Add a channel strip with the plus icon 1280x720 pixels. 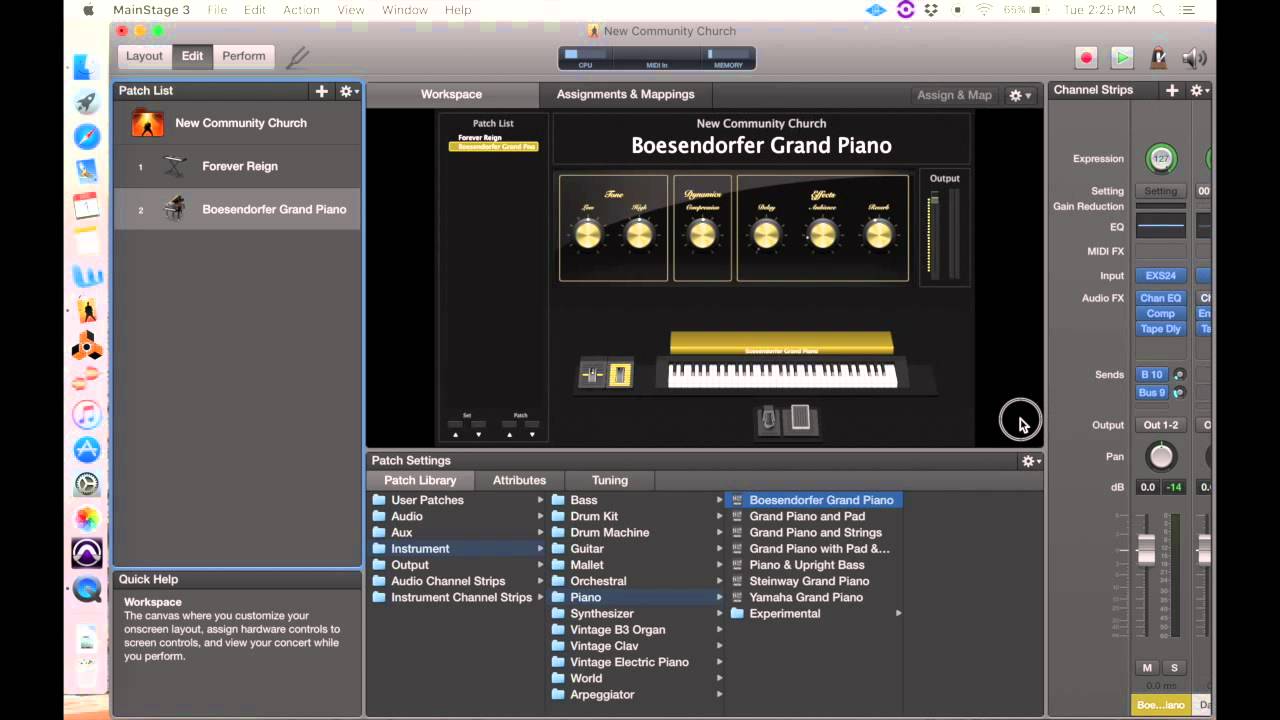tap(1172, 90)
